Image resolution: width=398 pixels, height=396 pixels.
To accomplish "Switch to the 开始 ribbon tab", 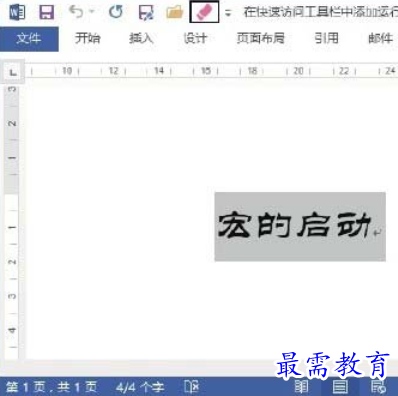I will [x=88, y=38].
